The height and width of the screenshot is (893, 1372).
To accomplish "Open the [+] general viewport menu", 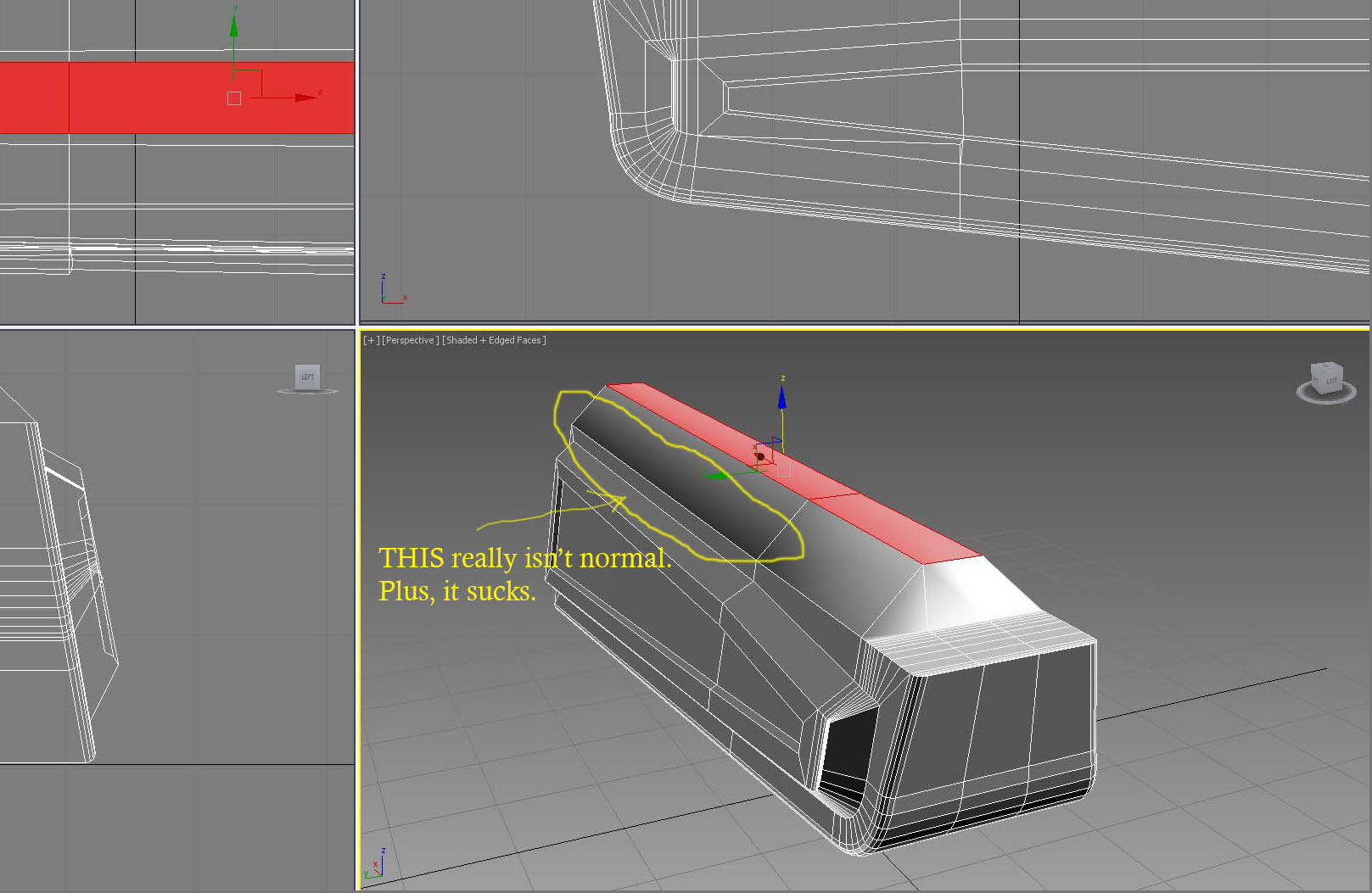I will tap(371, 340).
